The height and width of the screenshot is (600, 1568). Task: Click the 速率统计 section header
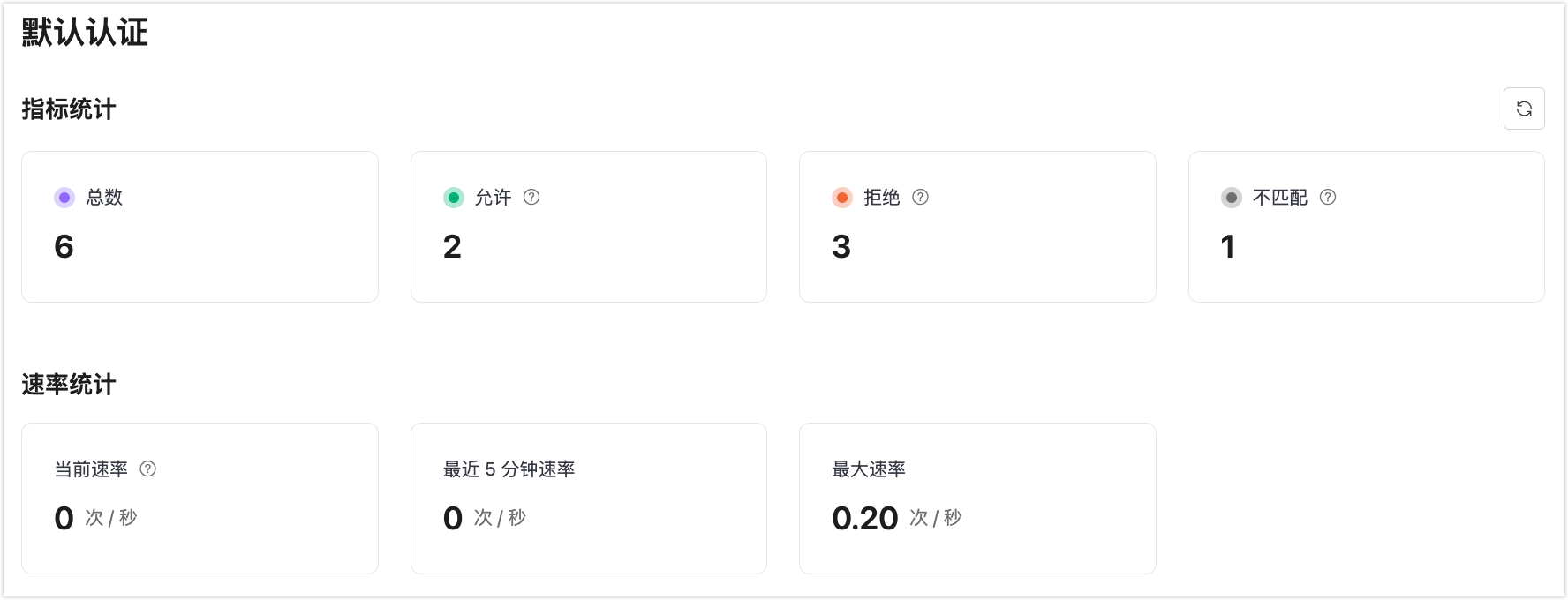click(x=67, y=384)
